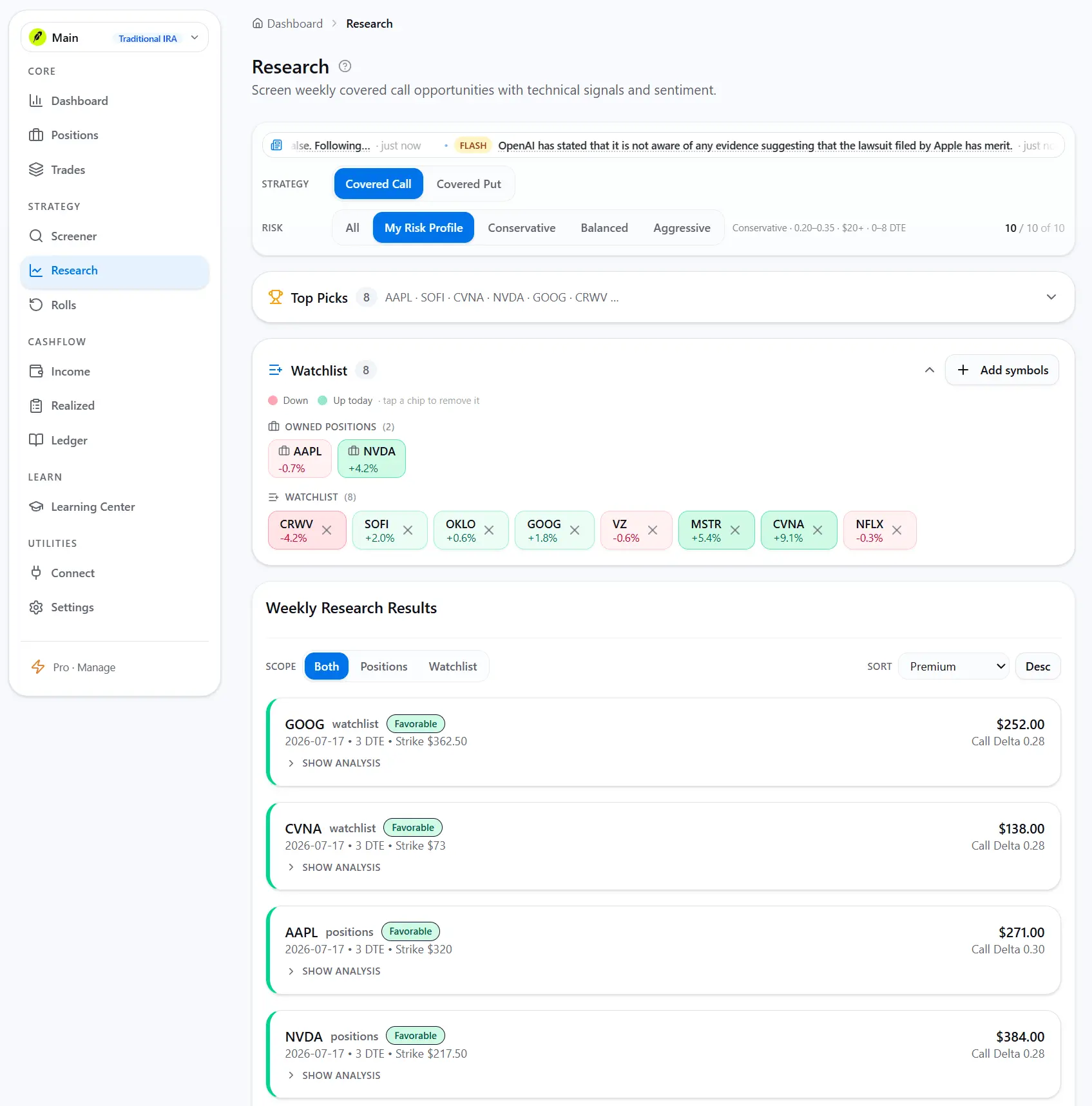Open Trades from the sidebar
1092x1106 pixels.
115,169
